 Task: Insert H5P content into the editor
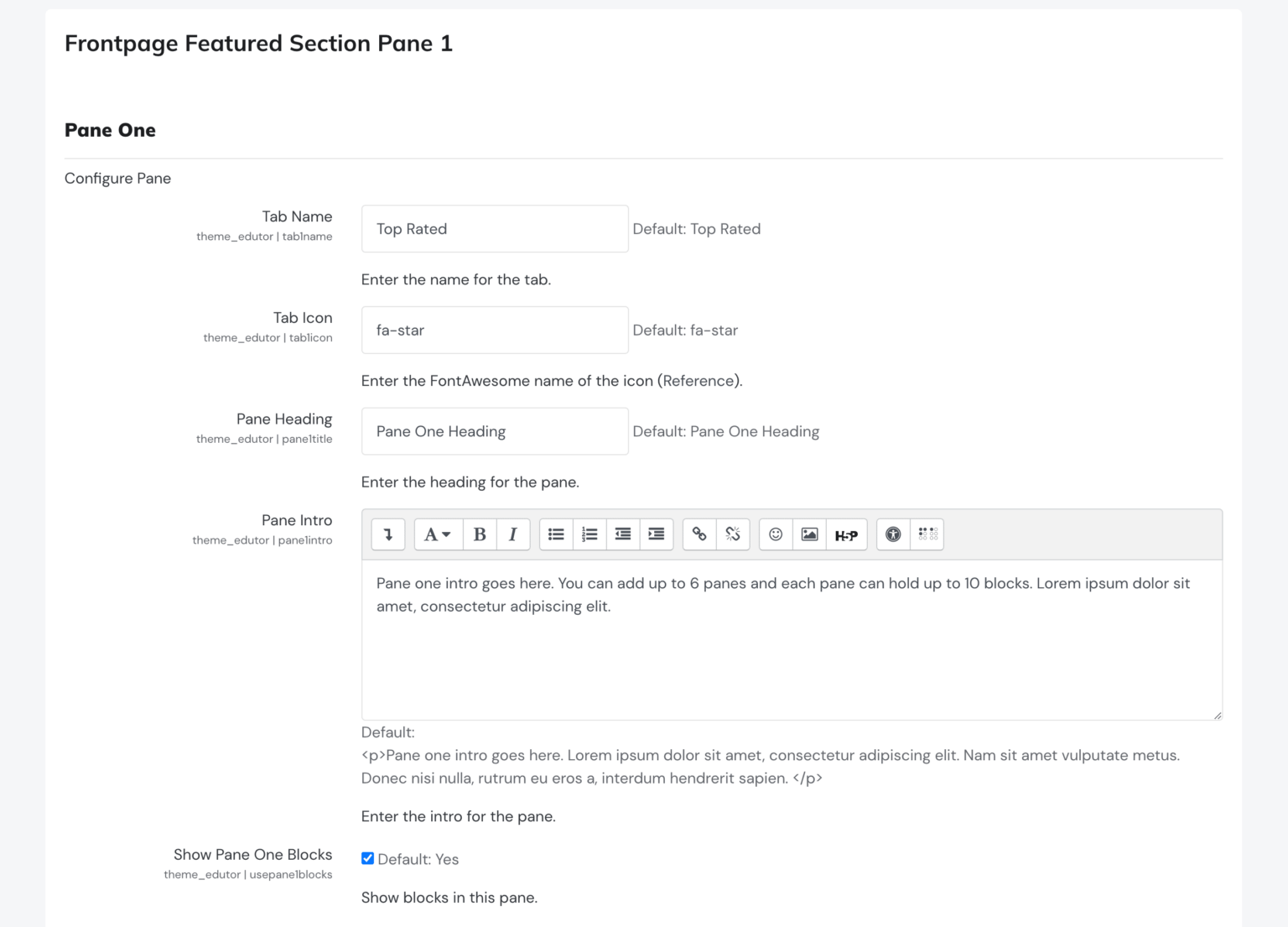[846, 534]
